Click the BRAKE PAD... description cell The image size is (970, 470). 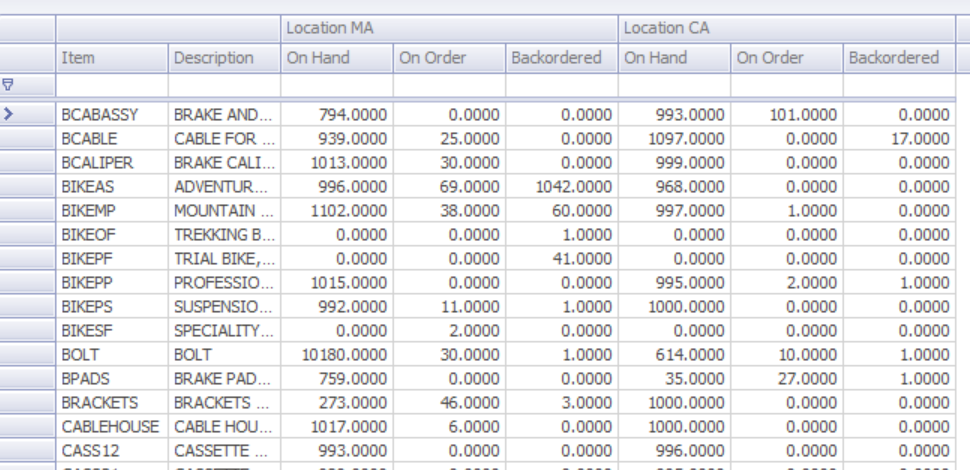click(225, 379)
